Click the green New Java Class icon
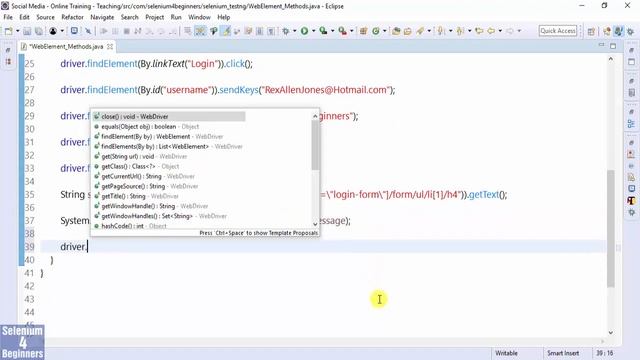 (x=376, y=31)
